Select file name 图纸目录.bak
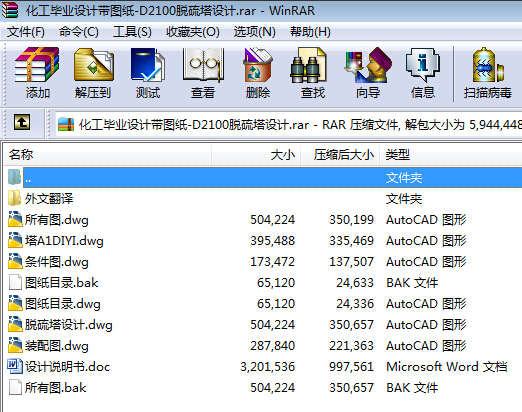 point(62,283)
